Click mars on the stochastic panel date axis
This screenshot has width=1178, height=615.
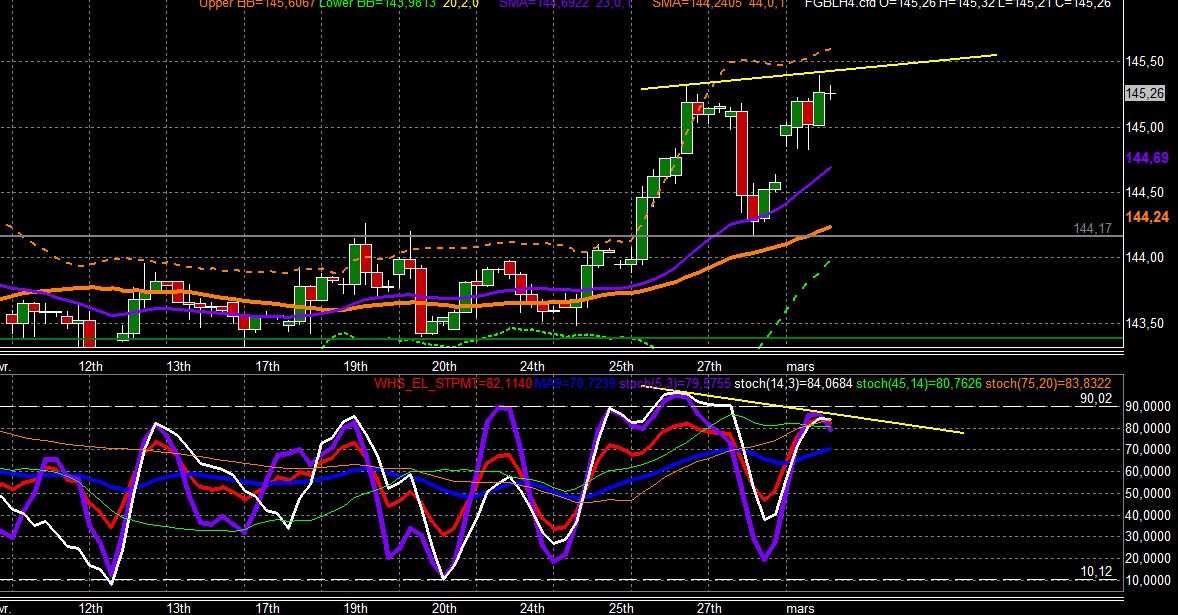click(800, 608)
